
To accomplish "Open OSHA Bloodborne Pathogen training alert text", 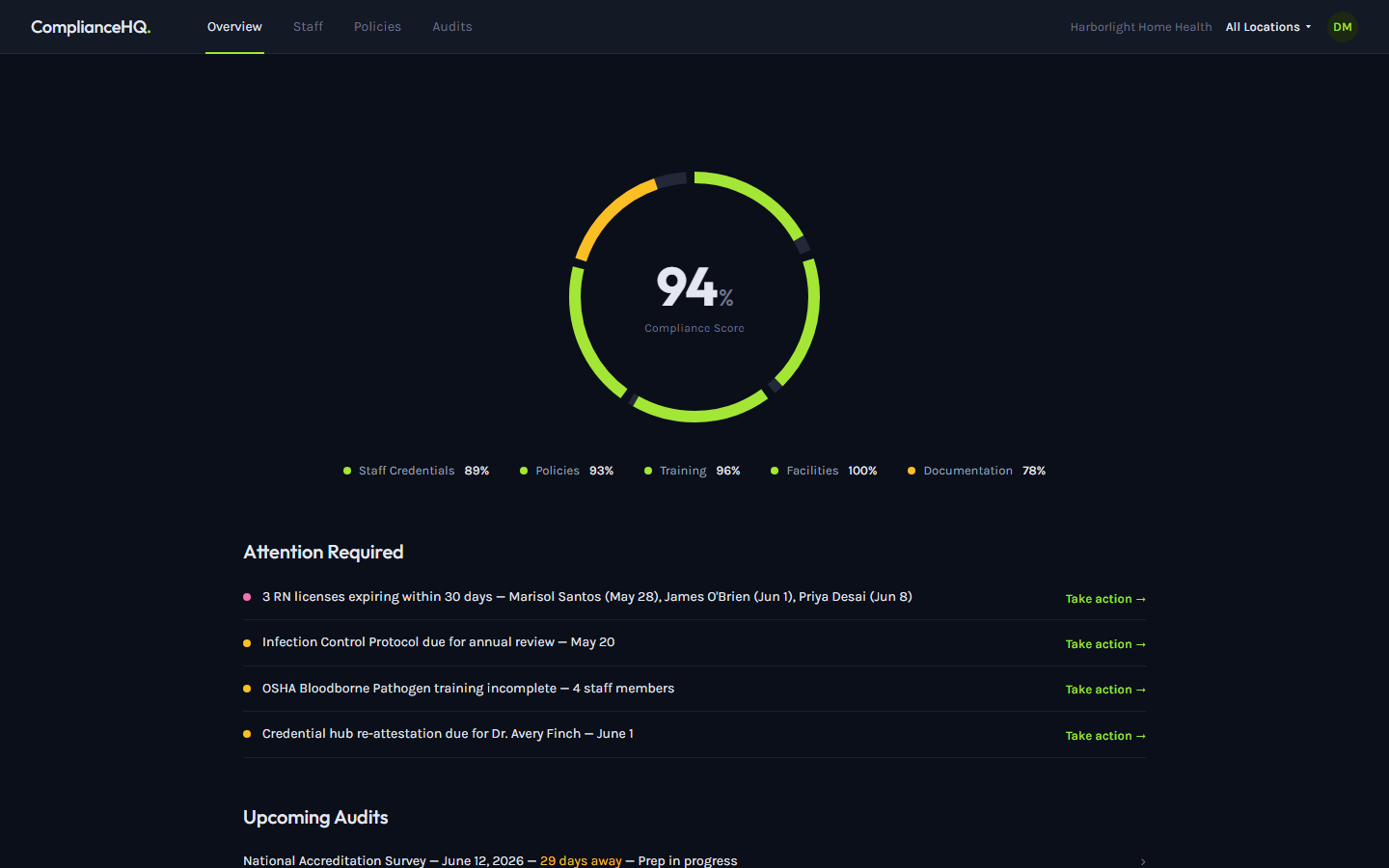I will click(x=468, y=689).
